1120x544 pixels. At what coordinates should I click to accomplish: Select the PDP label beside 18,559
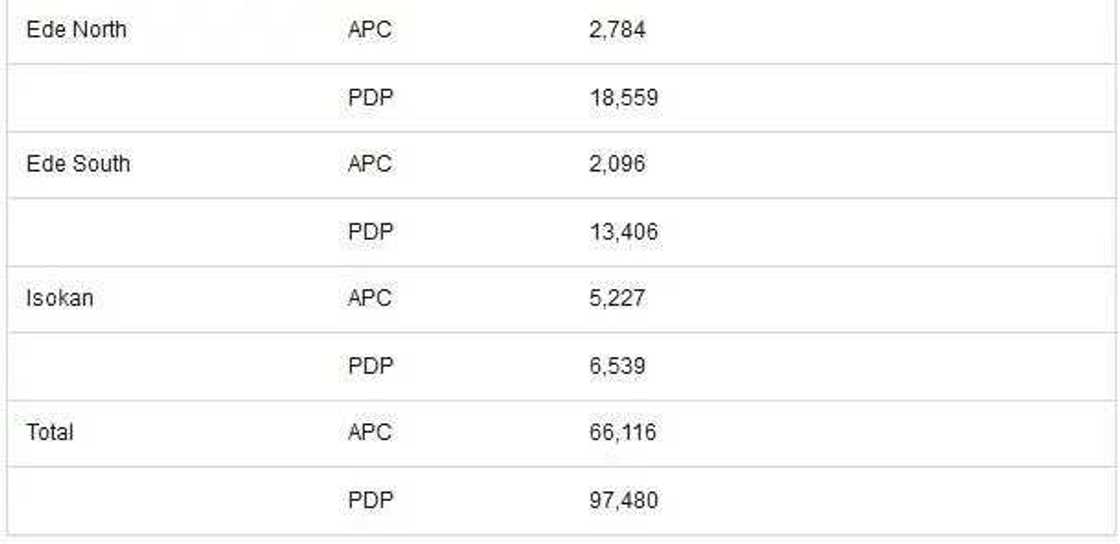pyautogui.click(x=371, y=98)
